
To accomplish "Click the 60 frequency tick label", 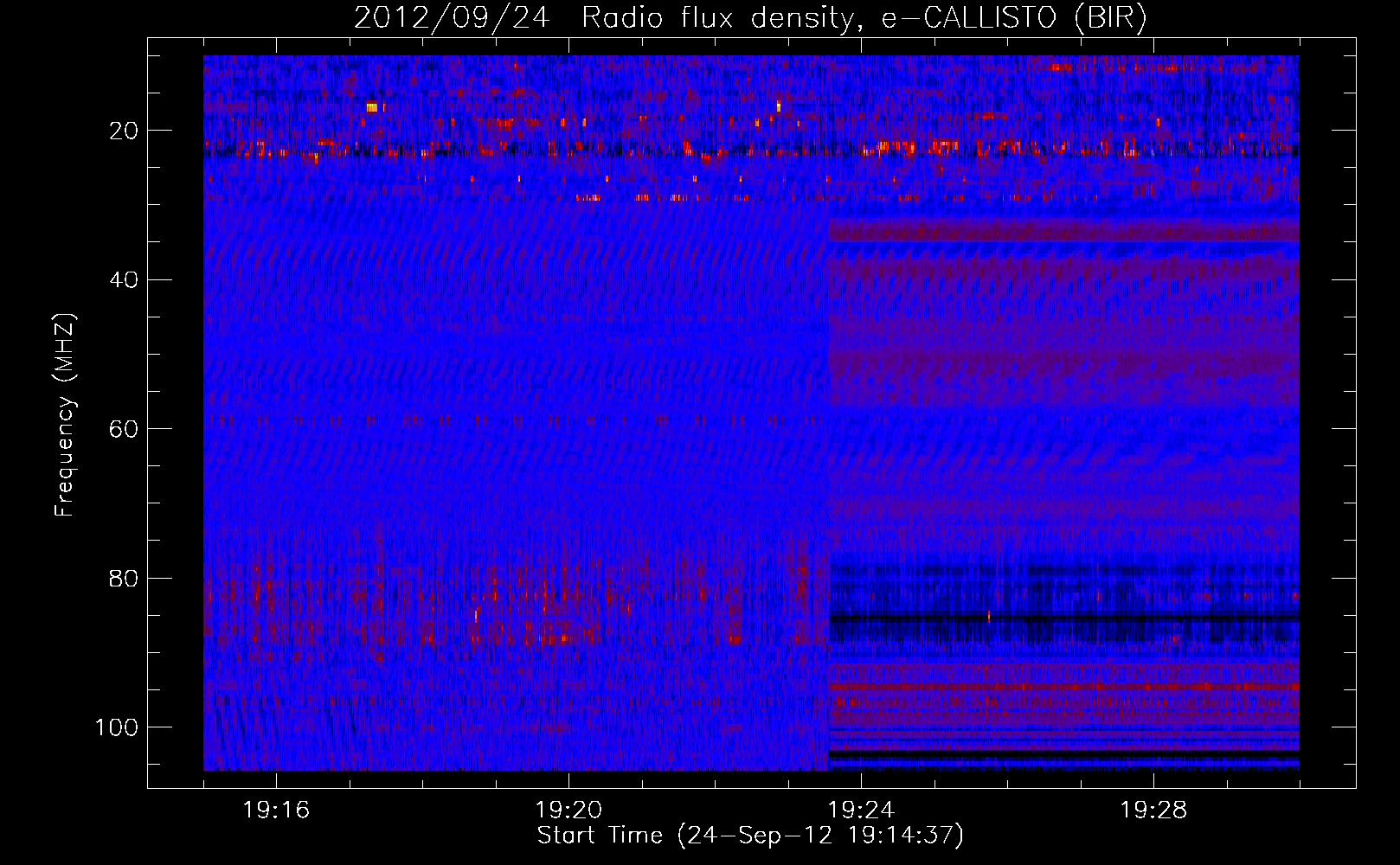I will coord(125,429).
